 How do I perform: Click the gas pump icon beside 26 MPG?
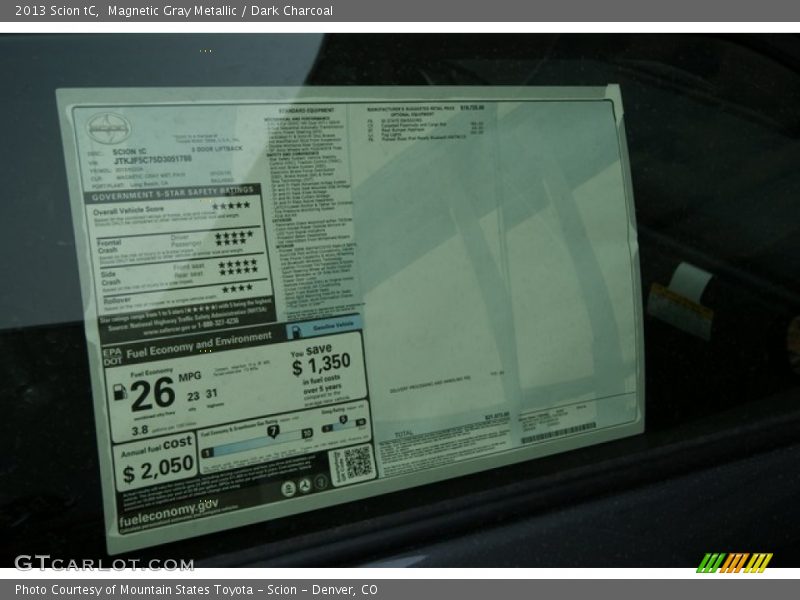point(119,392)
